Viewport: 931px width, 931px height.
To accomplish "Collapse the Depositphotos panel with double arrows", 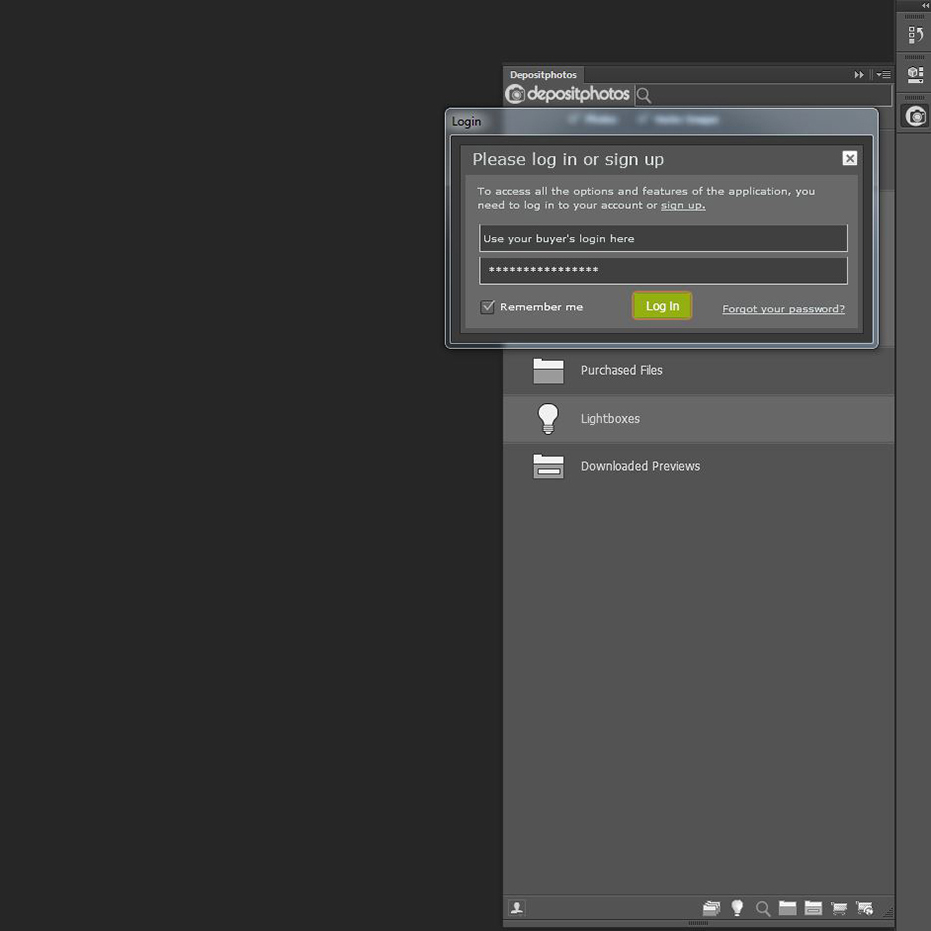I will click(859, 75).
